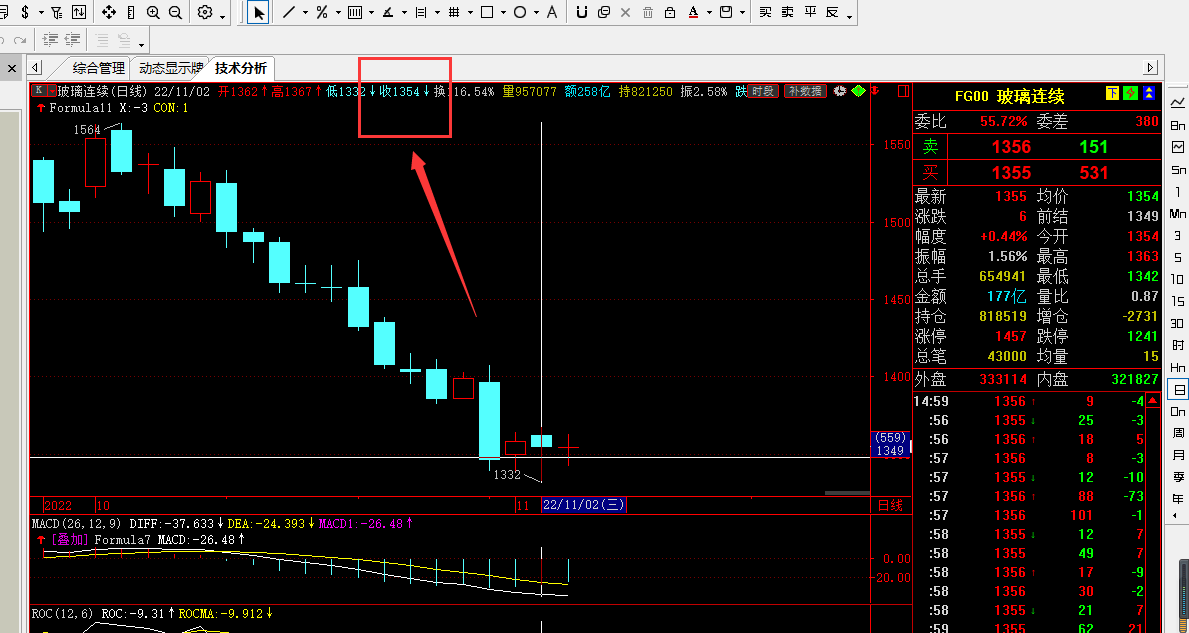
Task: Select the 技术分析 tab
Action: [x=240, y=68]
